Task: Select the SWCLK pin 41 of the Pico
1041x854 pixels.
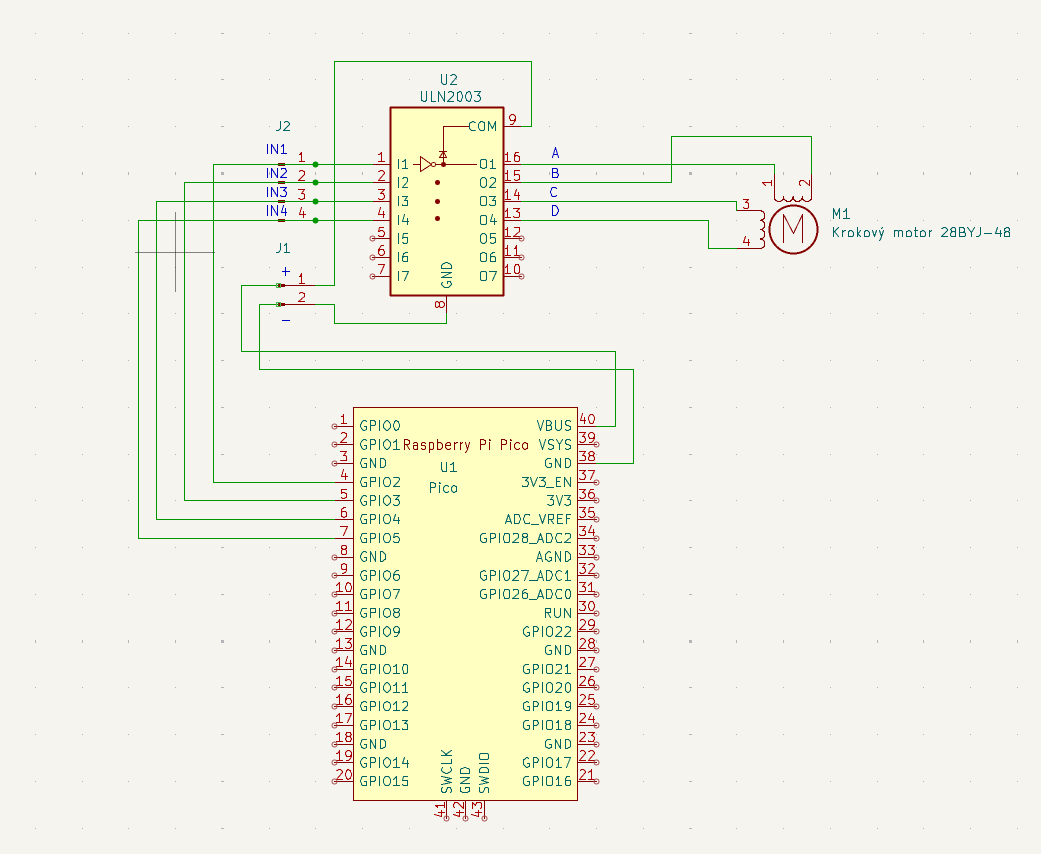Action: tap(440, 810)
